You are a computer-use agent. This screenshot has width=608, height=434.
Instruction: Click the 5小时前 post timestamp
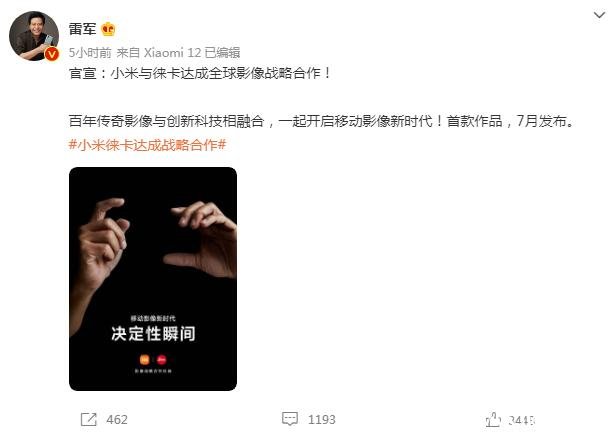coord(90,52)
